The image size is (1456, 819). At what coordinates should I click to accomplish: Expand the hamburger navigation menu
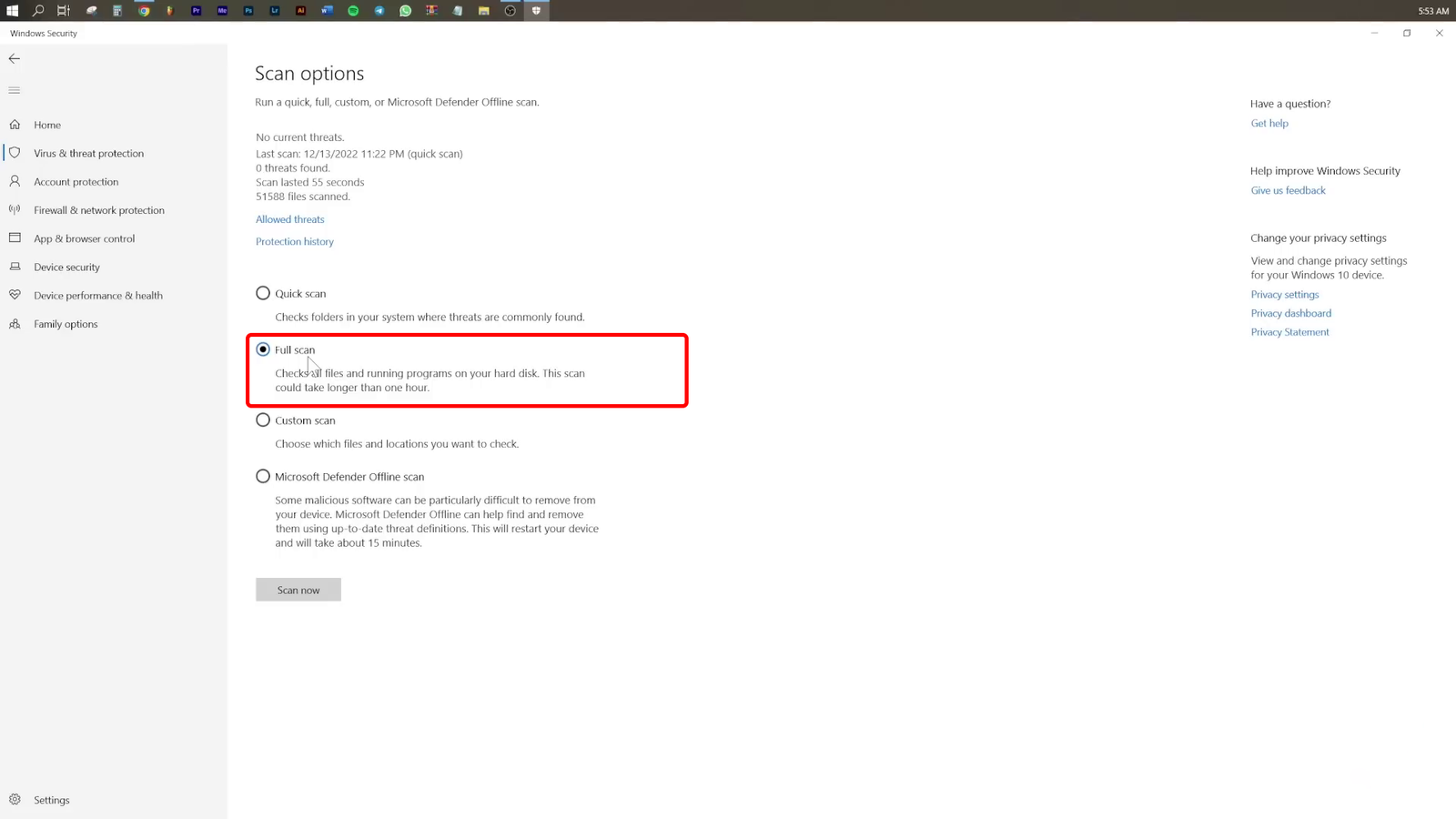[x=15, y=90]
